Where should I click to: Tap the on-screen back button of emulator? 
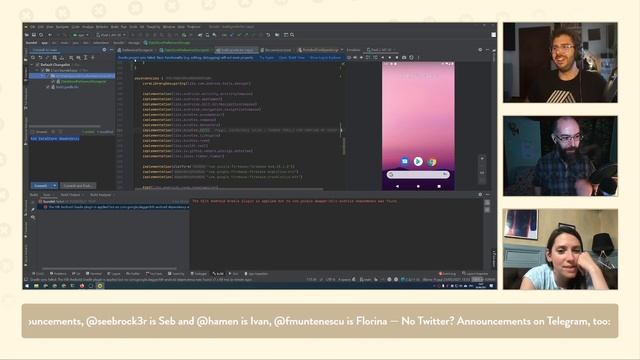pyautogui.click(x=397, y=186)
